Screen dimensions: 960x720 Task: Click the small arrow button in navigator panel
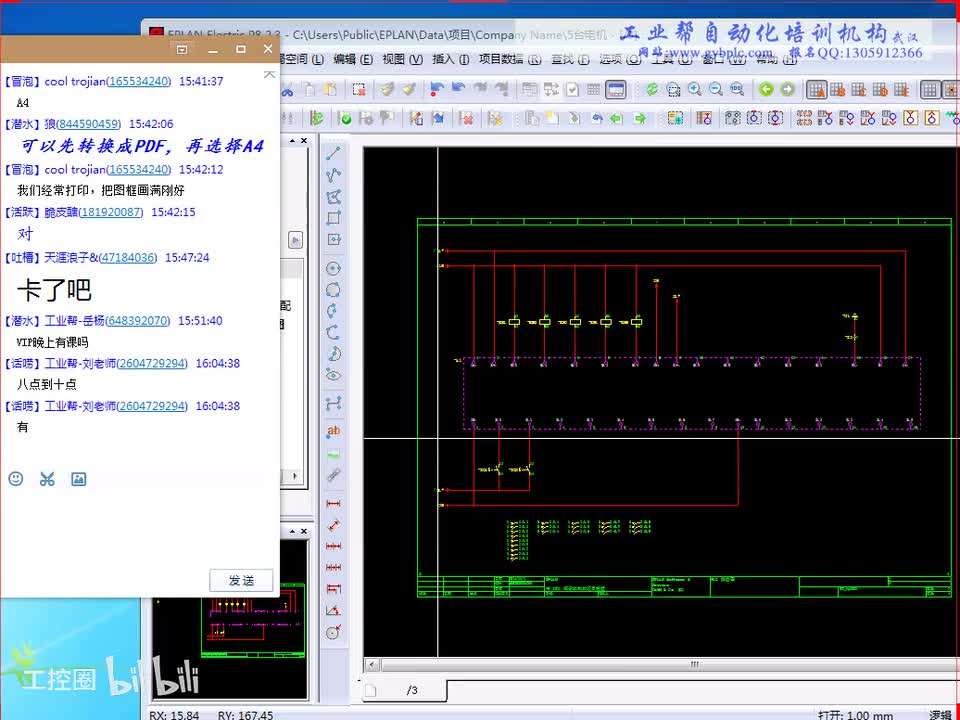point(295,240)
